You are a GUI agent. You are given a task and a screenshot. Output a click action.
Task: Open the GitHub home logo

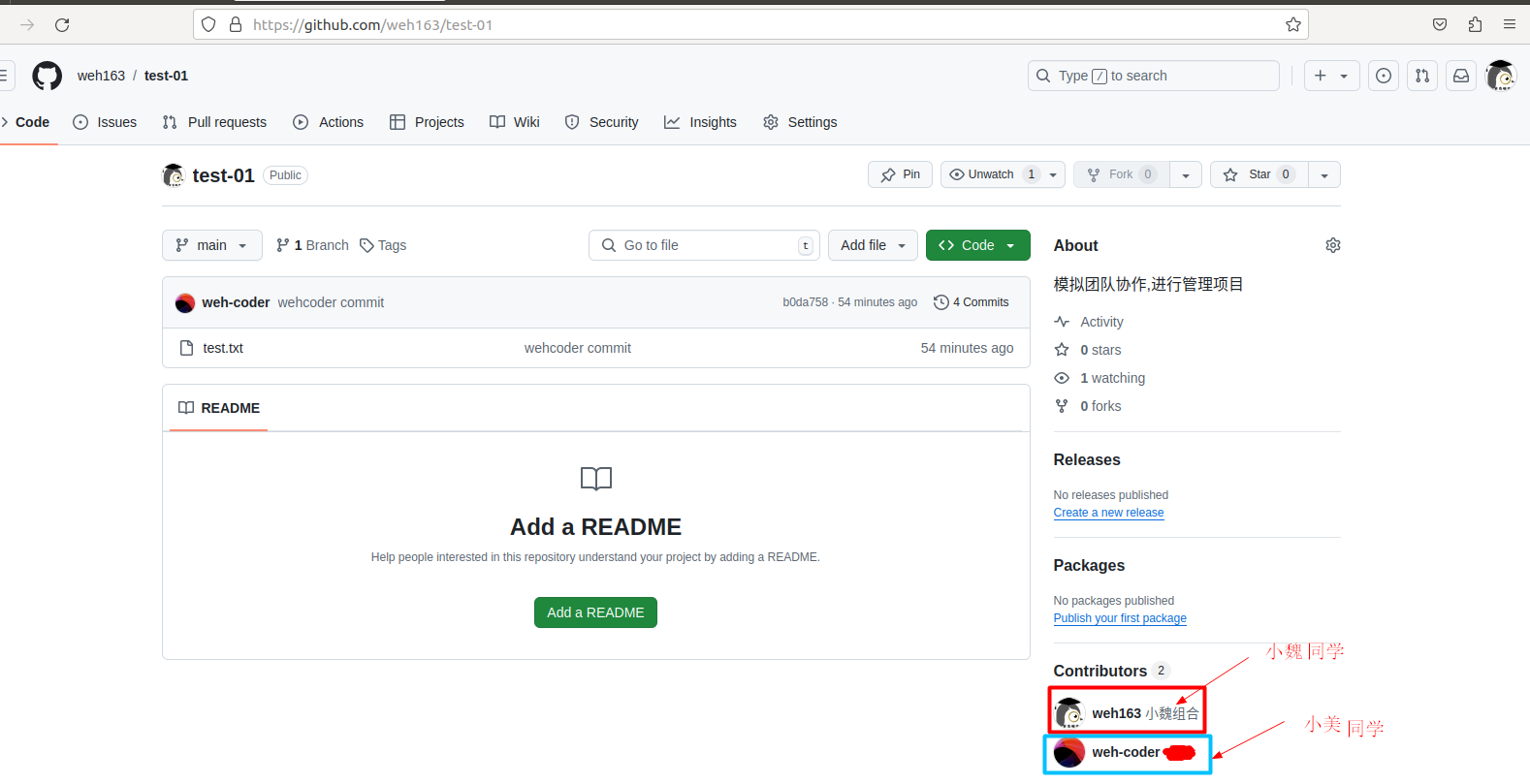47,76
